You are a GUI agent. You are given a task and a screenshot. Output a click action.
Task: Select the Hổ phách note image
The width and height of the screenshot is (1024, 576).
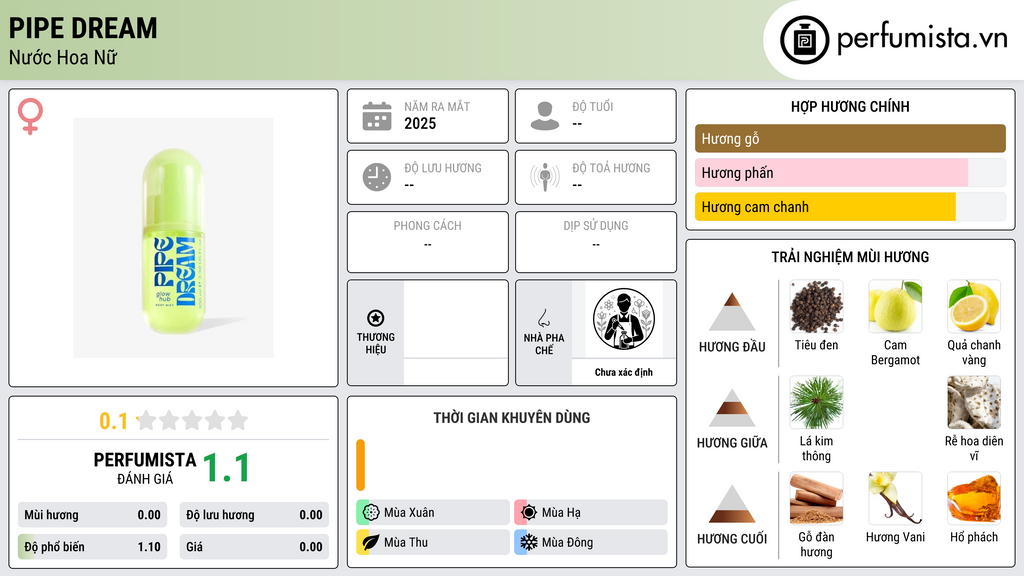point(974,498)
